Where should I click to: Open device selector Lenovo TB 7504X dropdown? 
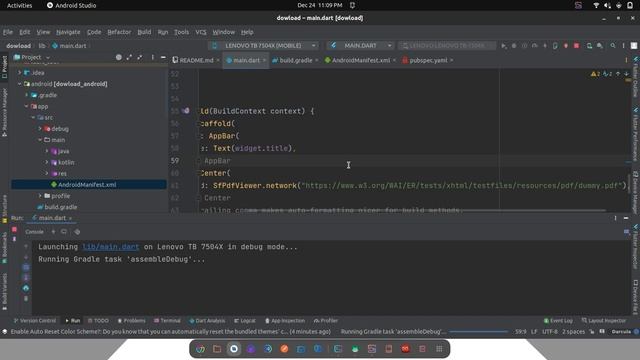[264, 46]
